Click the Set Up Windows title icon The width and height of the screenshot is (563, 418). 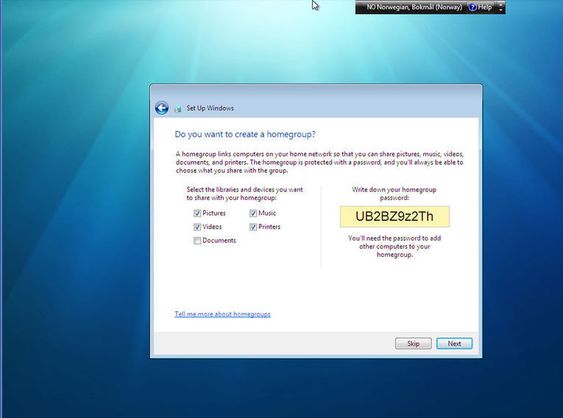point(177,108)
